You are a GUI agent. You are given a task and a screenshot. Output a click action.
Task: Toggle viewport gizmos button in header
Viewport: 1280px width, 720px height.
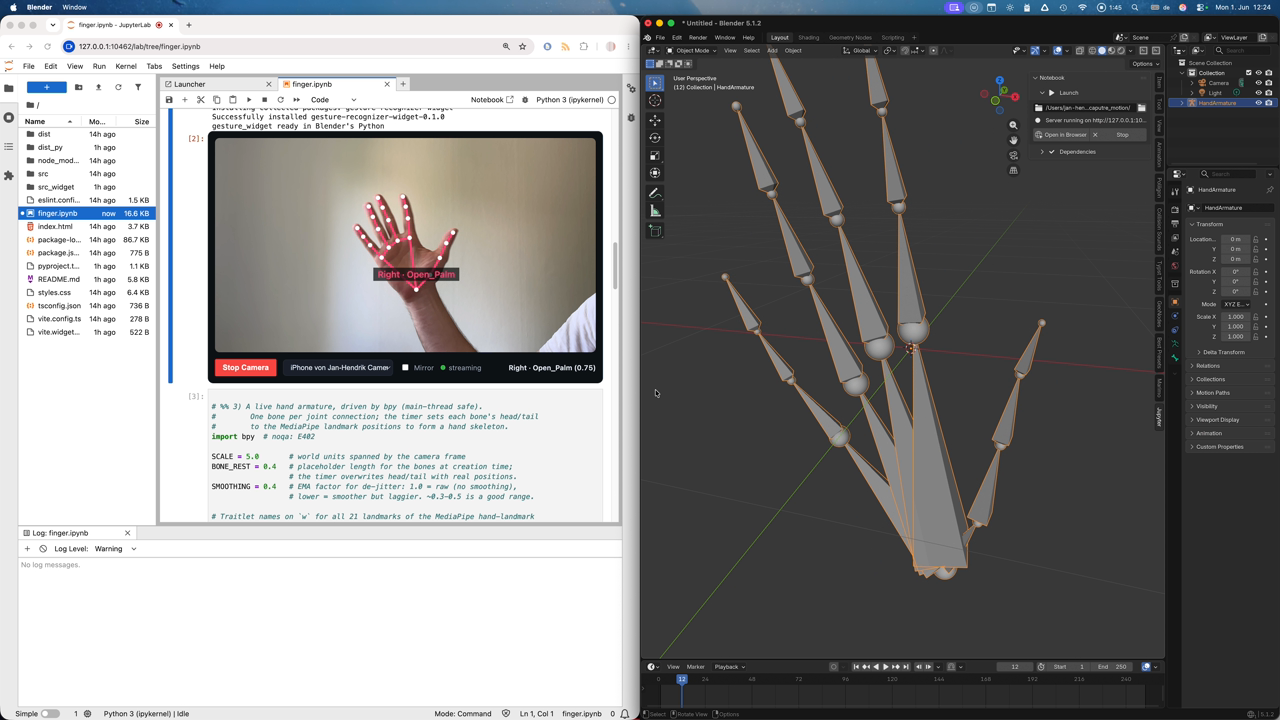pos(1034,50)
